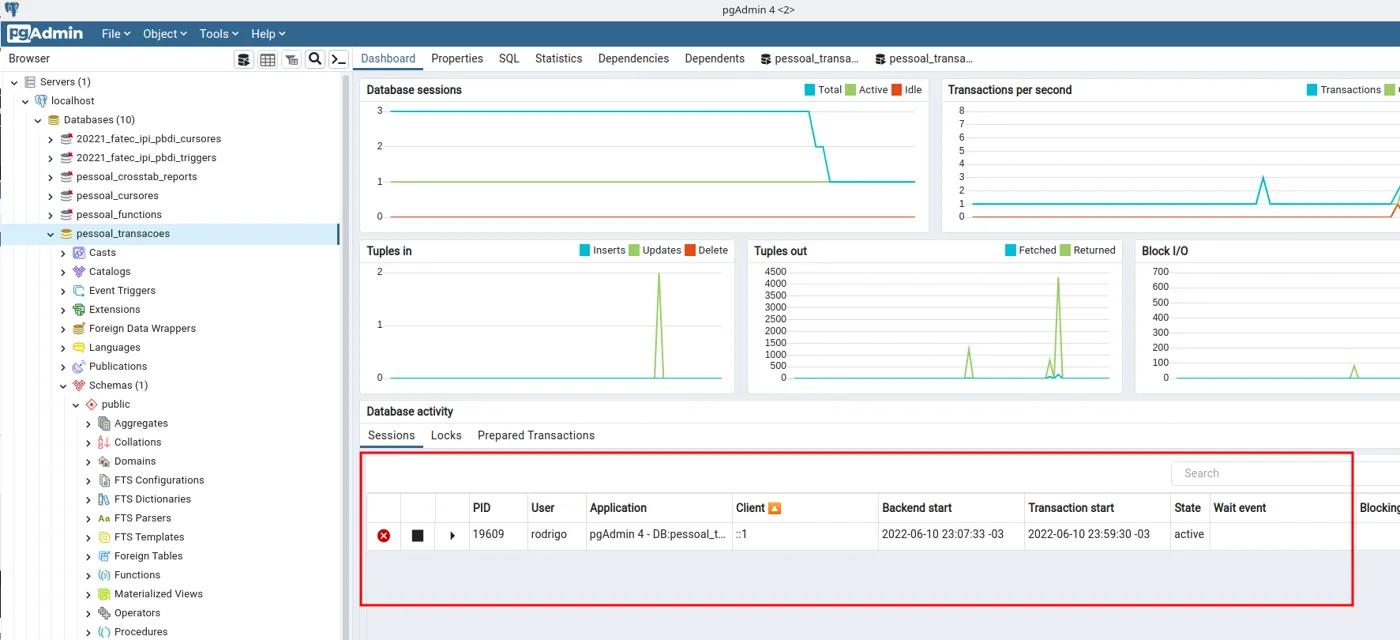Open the first pessoal_transa... query tab
The image size is (1400, 640).
pyautogui.click(x=809, y=59)
